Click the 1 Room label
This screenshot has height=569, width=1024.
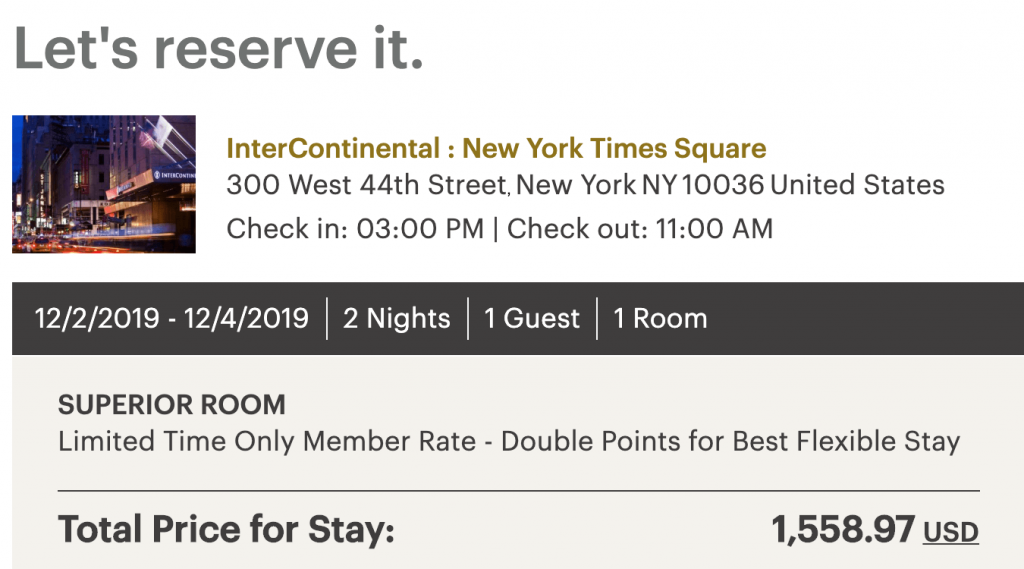click(x=660, y=318)
